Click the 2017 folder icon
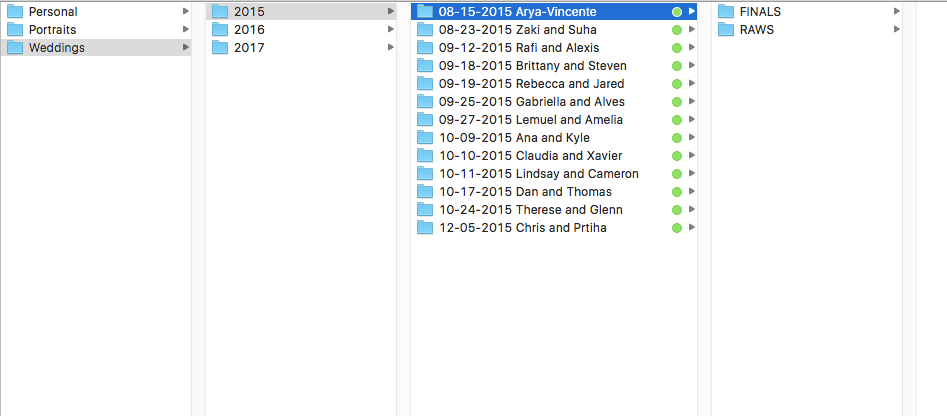Screen dimensions: 947x416 coord(220,48)
